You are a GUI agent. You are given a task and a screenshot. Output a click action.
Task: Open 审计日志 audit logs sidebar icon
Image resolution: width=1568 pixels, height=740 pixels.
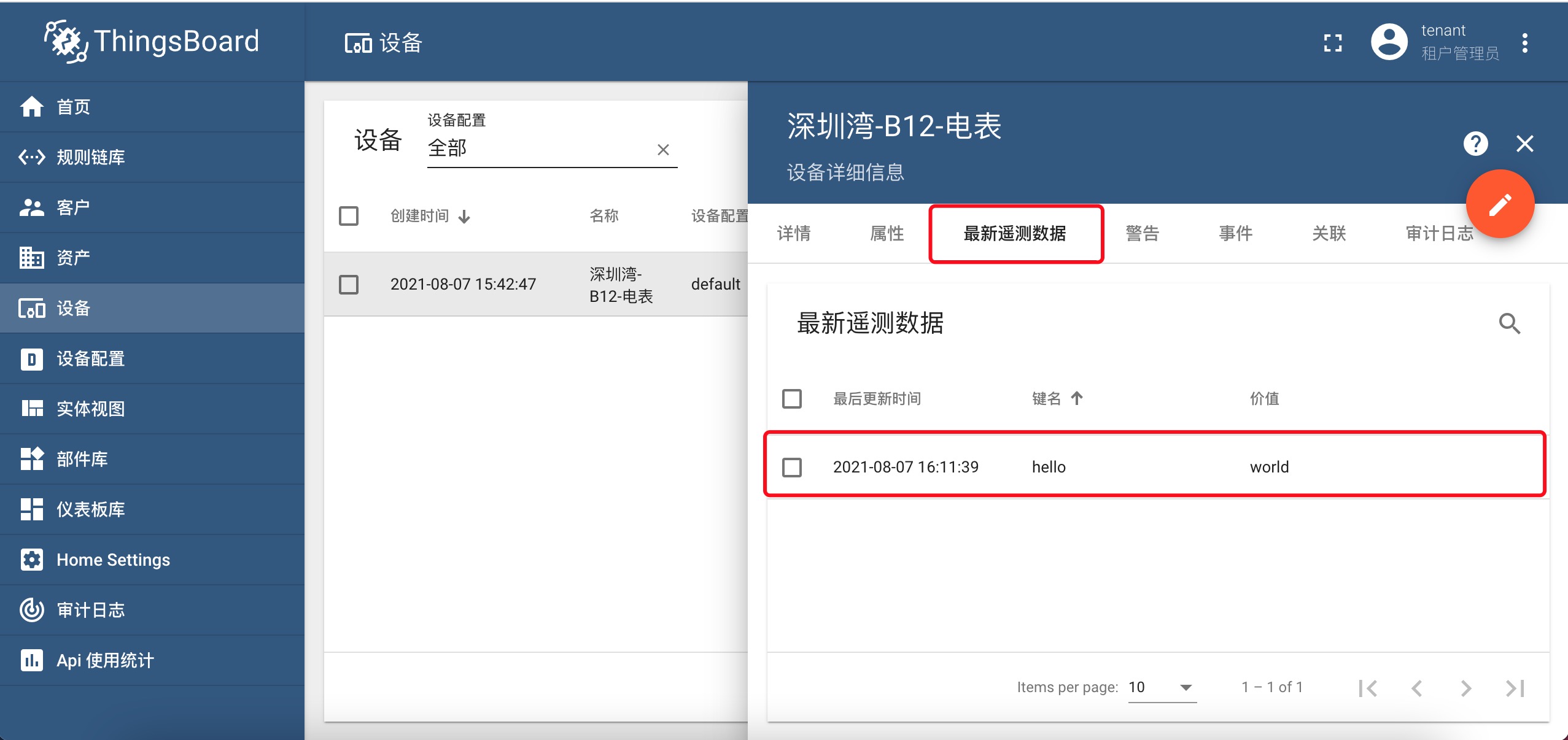(x=31, y=610)
